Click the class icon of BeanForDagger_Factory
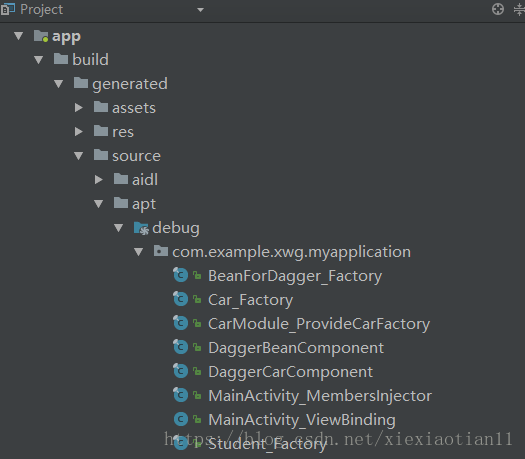Image resolution: width=525 pixels, height=459 pixels. (180, 275)
